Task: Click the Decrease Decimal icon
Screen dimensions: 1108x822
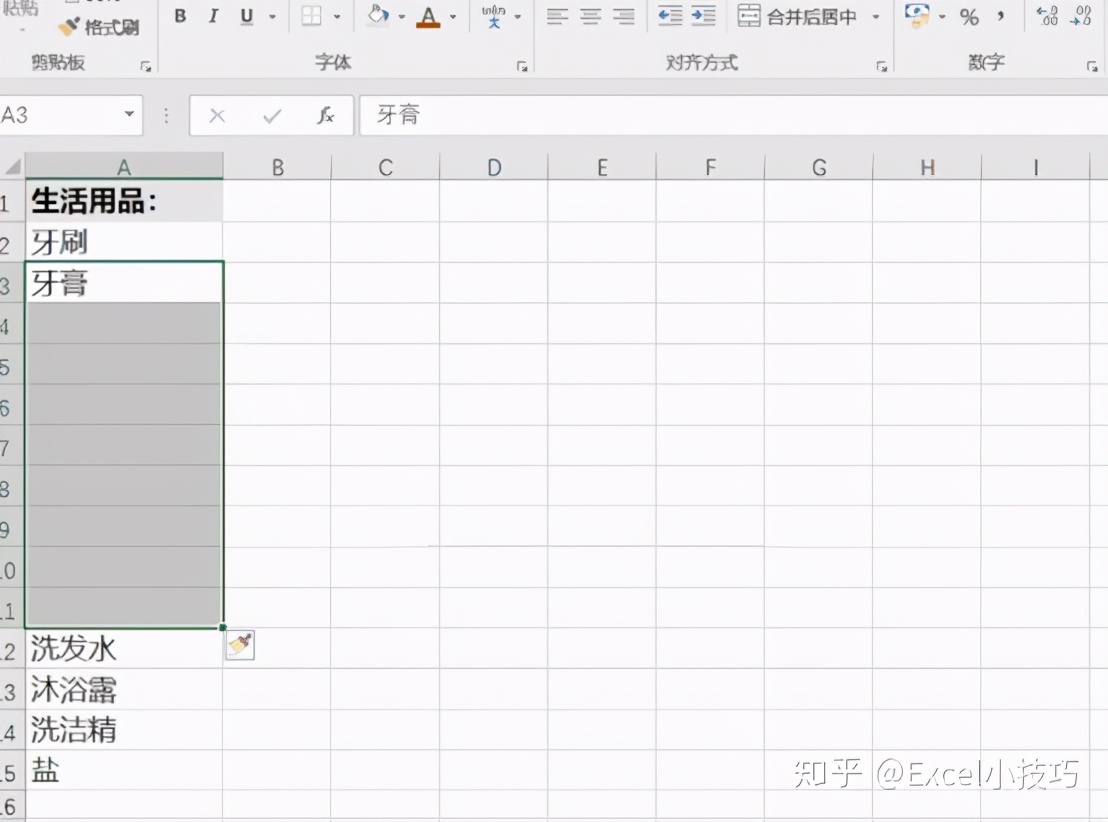Action: [x=1080, y=16]
